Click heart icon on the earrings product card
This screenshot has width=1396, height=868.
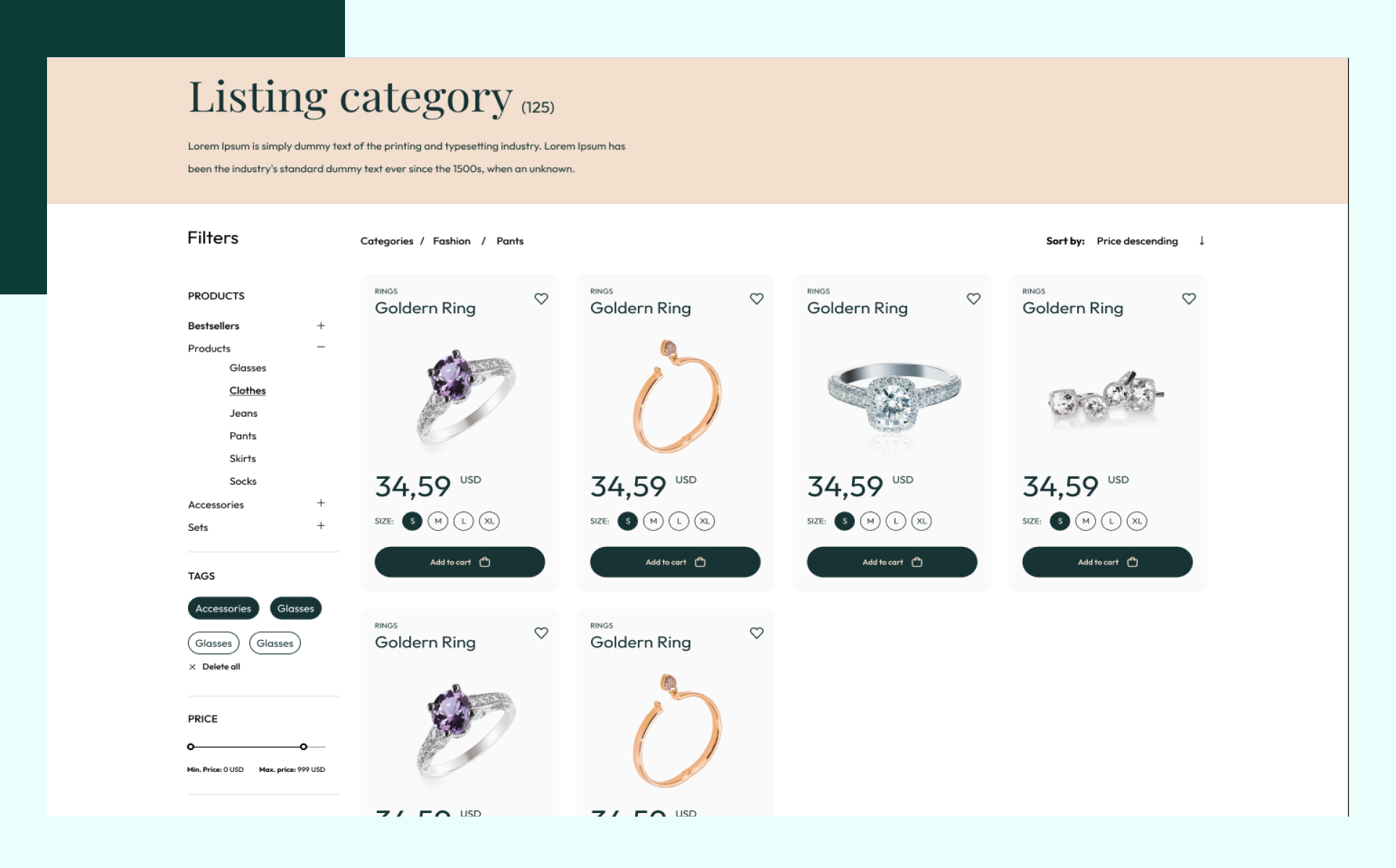1188,299
